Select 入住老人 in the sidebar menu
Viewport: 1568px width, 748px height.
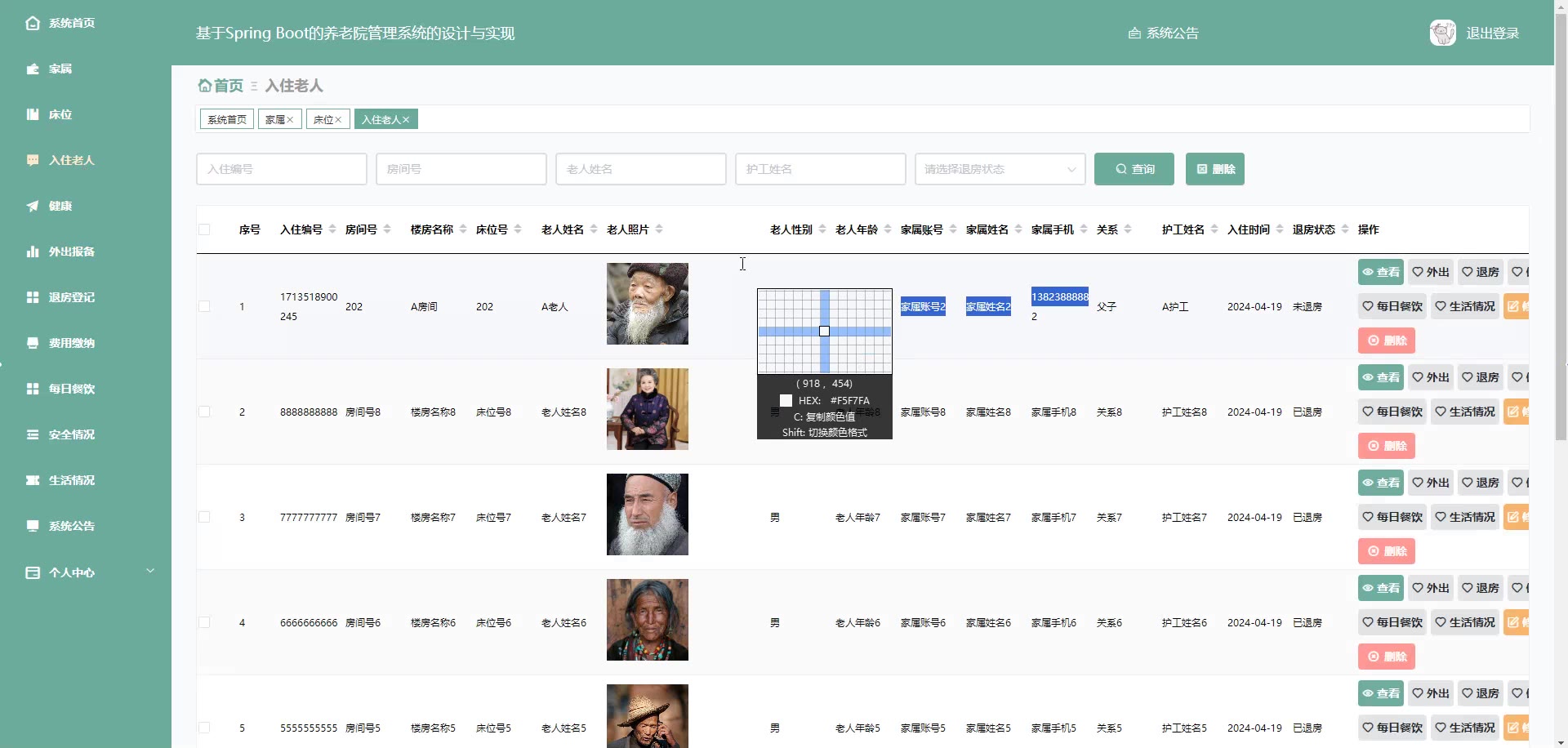click(72, 160)
